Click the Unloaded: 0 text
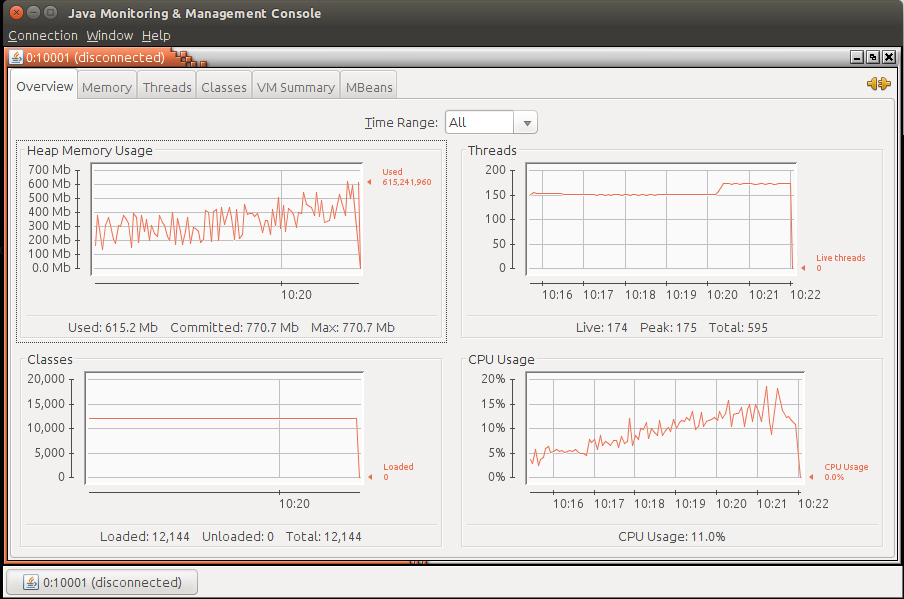 238,537
